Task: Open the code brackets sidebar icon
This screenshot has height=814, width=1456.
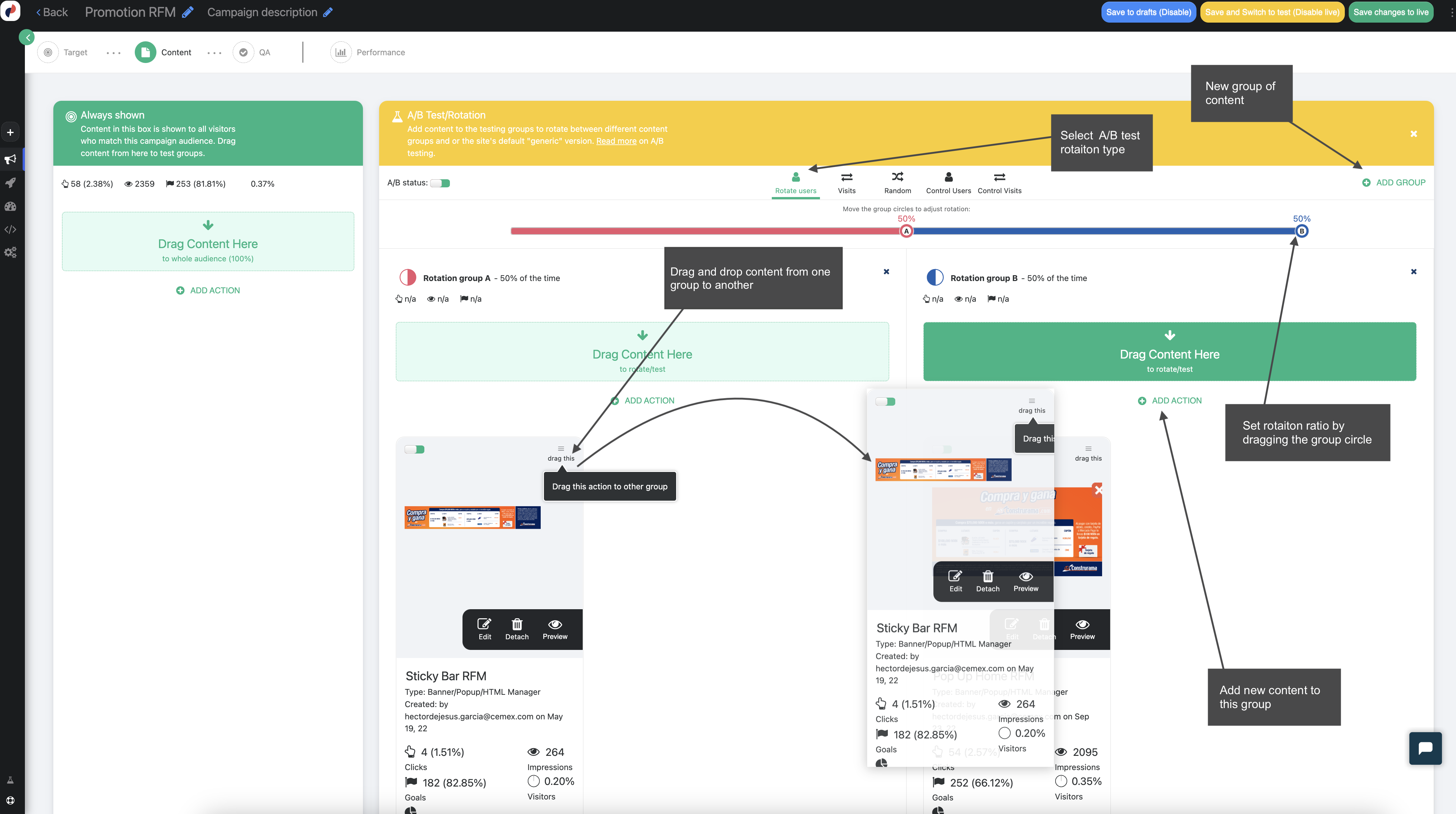Action: pyautogui.click(x=10, y=229)
